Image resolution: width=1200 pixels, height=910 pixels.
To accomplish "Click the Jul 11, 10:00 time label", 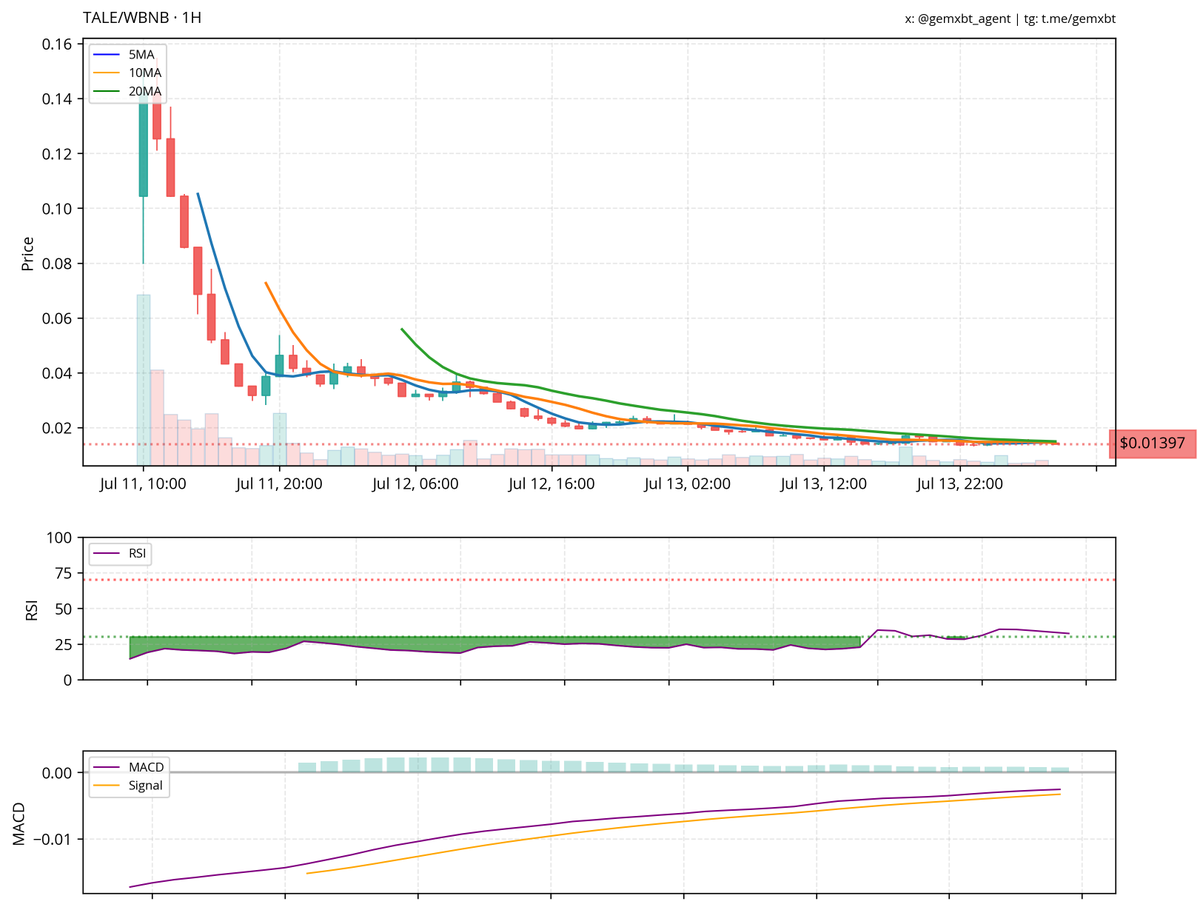I will coord(144,484).
